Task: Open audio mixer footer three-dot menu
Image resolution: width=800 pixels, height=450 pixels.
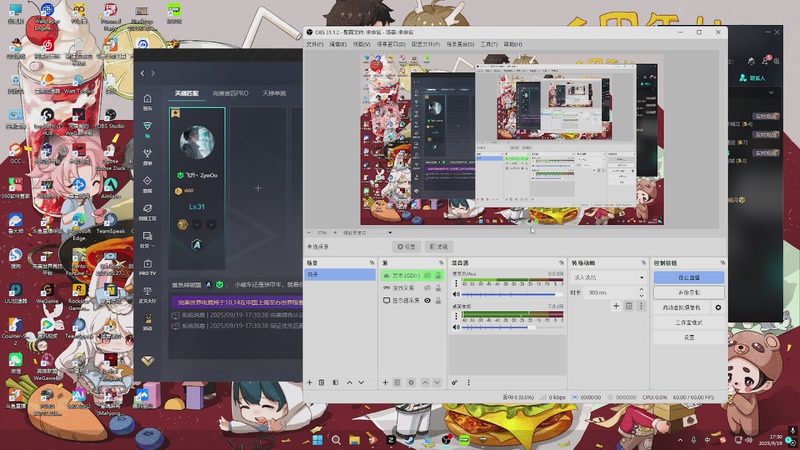Action: (468, 382)
